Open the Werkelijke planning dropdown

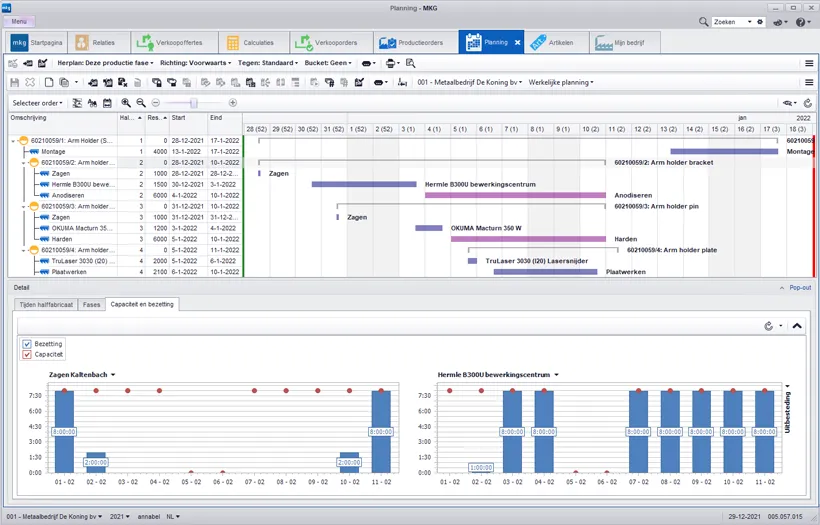tap(561, 83)
